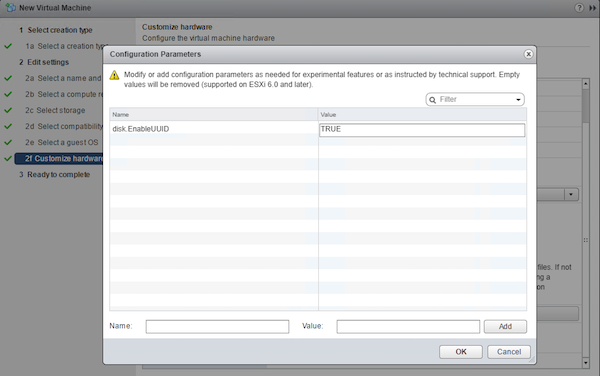Image resolution: width=600 pixels, height=376 pixels.
Task: Click the New Virtual Machine title icon
Action: [x=10, y=7]
